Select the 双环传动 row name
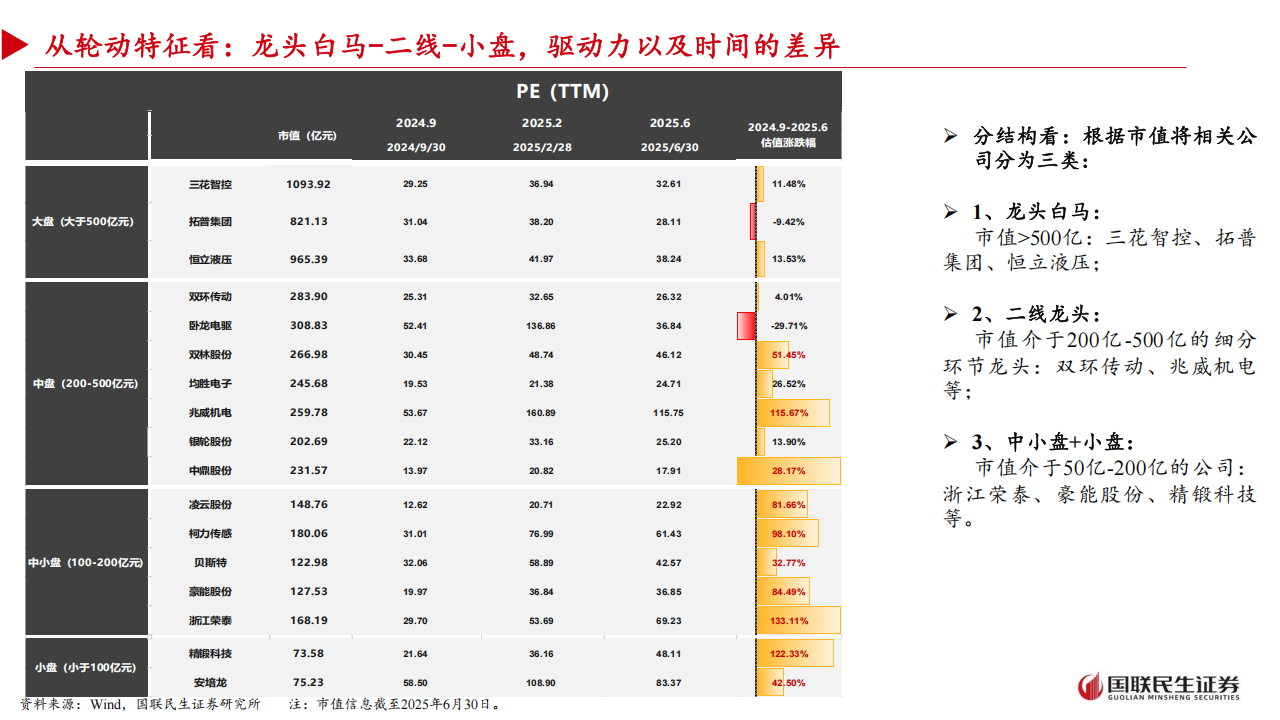 coord(210,297)
